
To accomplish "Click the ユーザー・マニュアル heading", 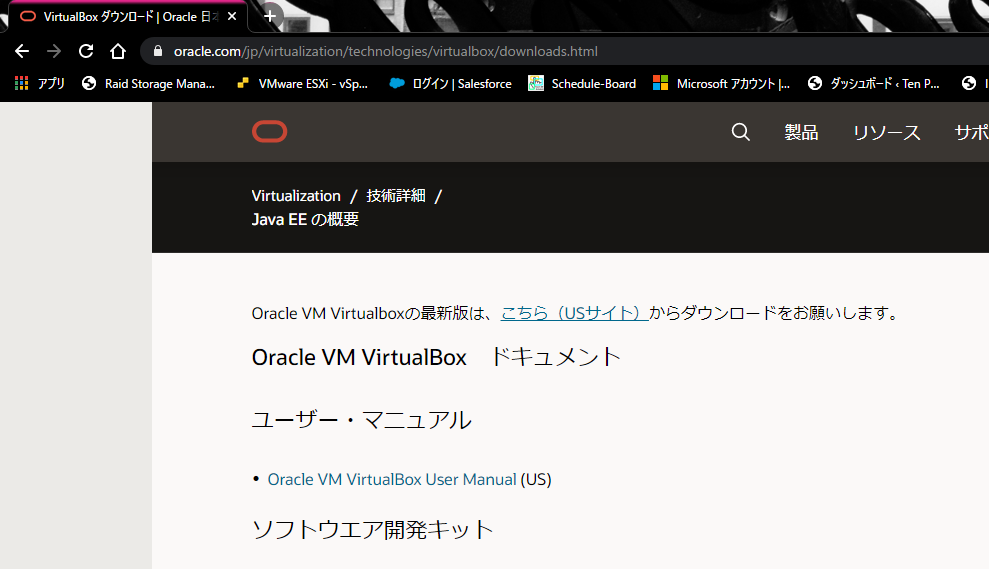I will pyautogui.click(x=361, y=420).
